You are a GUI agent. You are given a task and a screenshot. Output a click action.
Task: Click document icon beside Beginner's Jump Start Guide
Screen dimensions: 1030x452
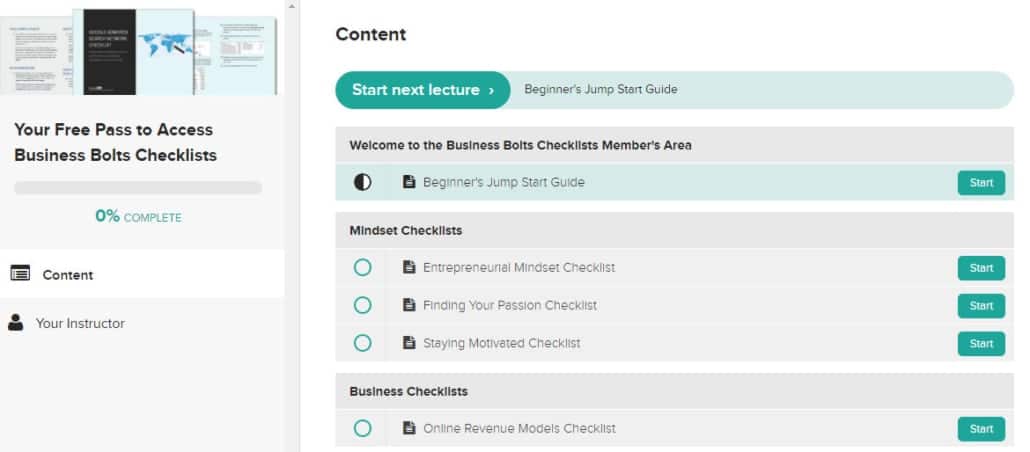click(409, 182)
